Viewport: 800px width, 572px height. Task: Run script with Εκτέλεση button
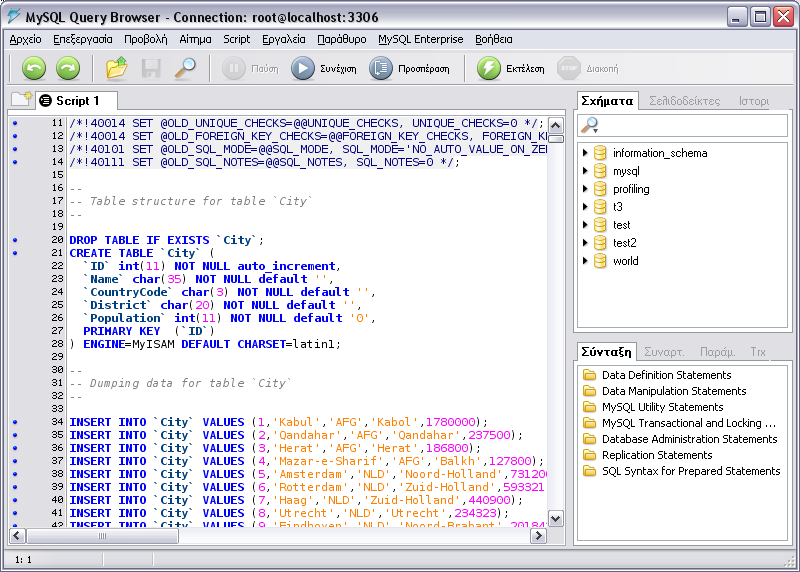tap(510, 68)
